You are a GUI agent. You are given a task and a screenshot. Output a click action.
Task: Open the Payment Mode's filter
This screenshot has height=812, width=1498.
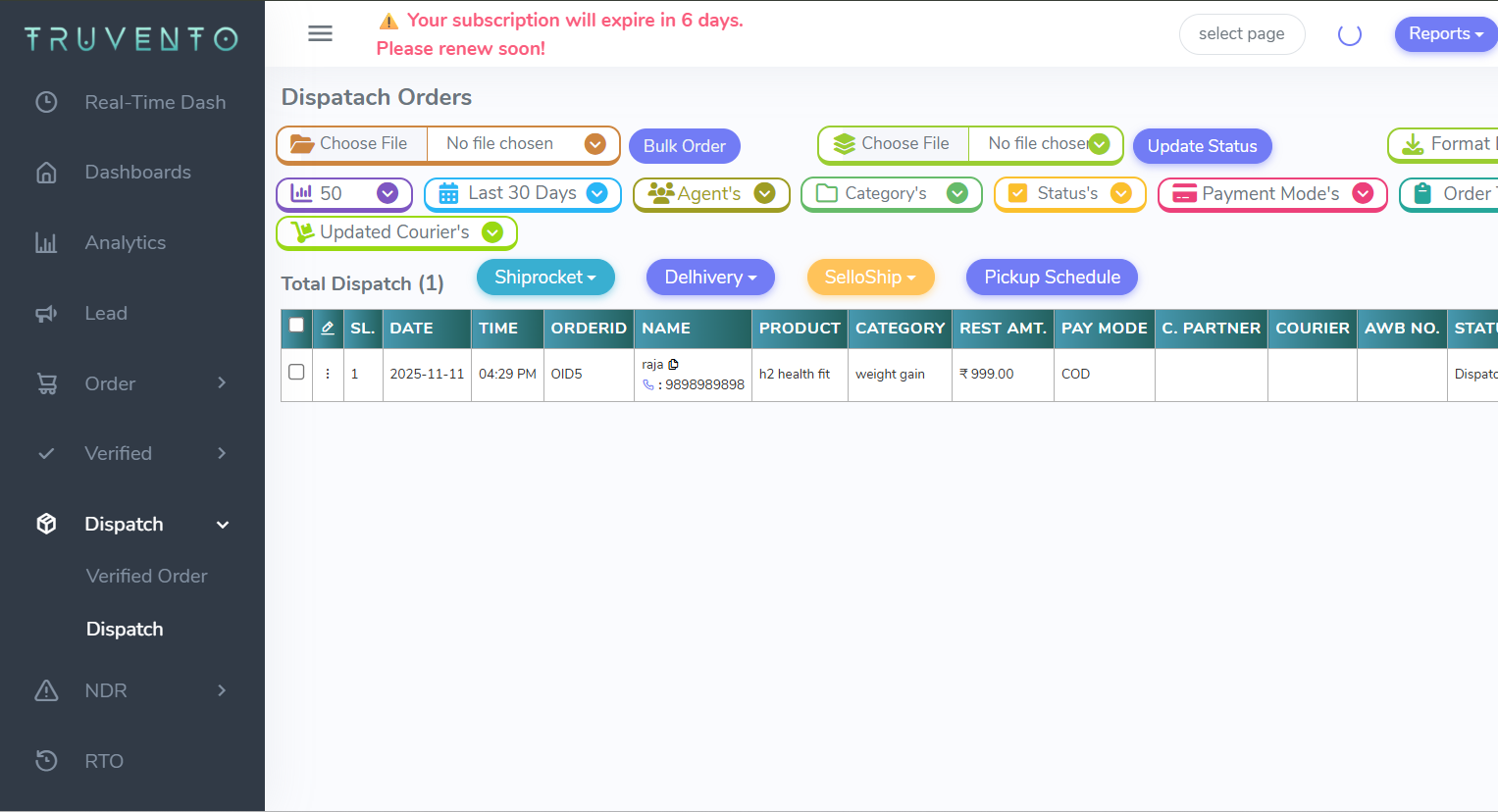click(x=1271, y=194)
